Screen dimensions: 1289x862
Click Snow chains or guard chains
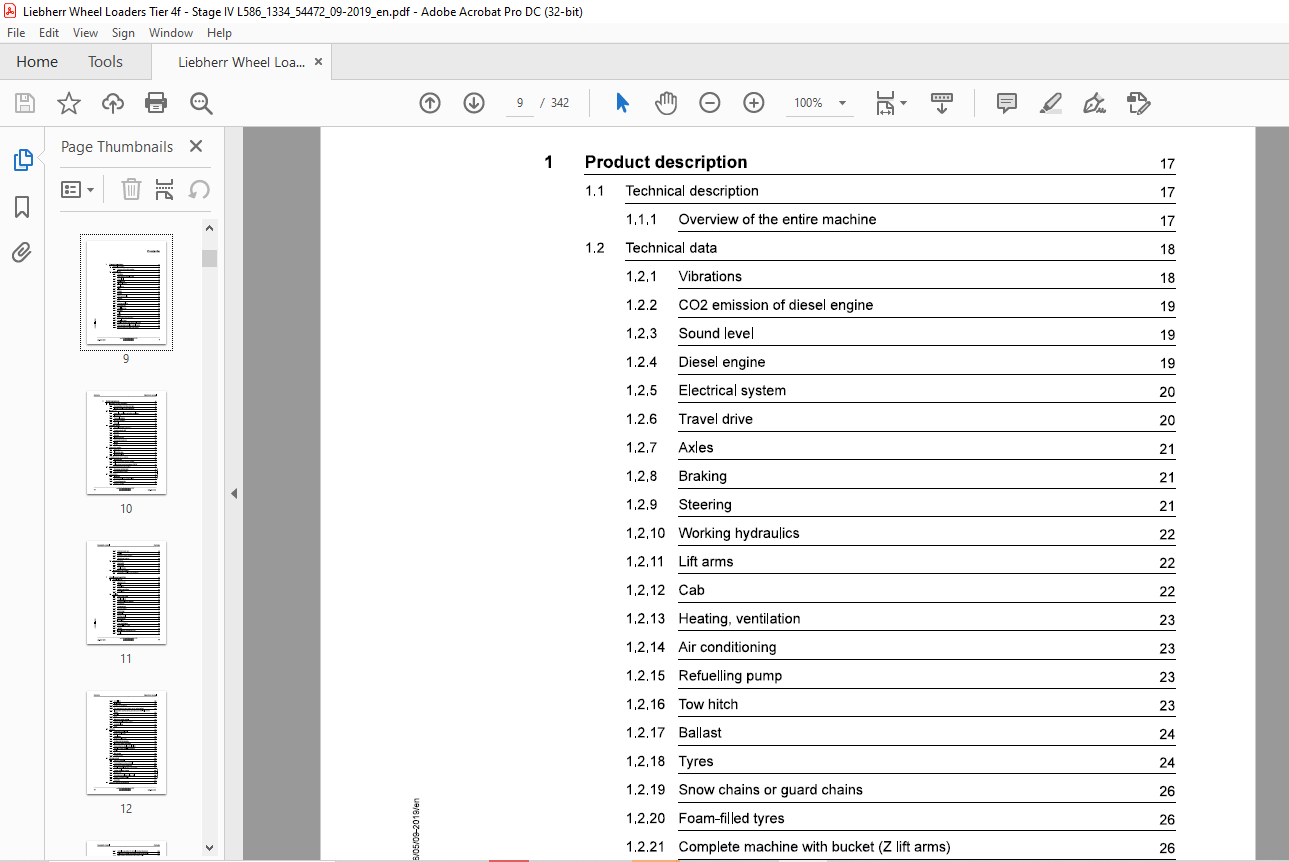[x=770, y=790]
